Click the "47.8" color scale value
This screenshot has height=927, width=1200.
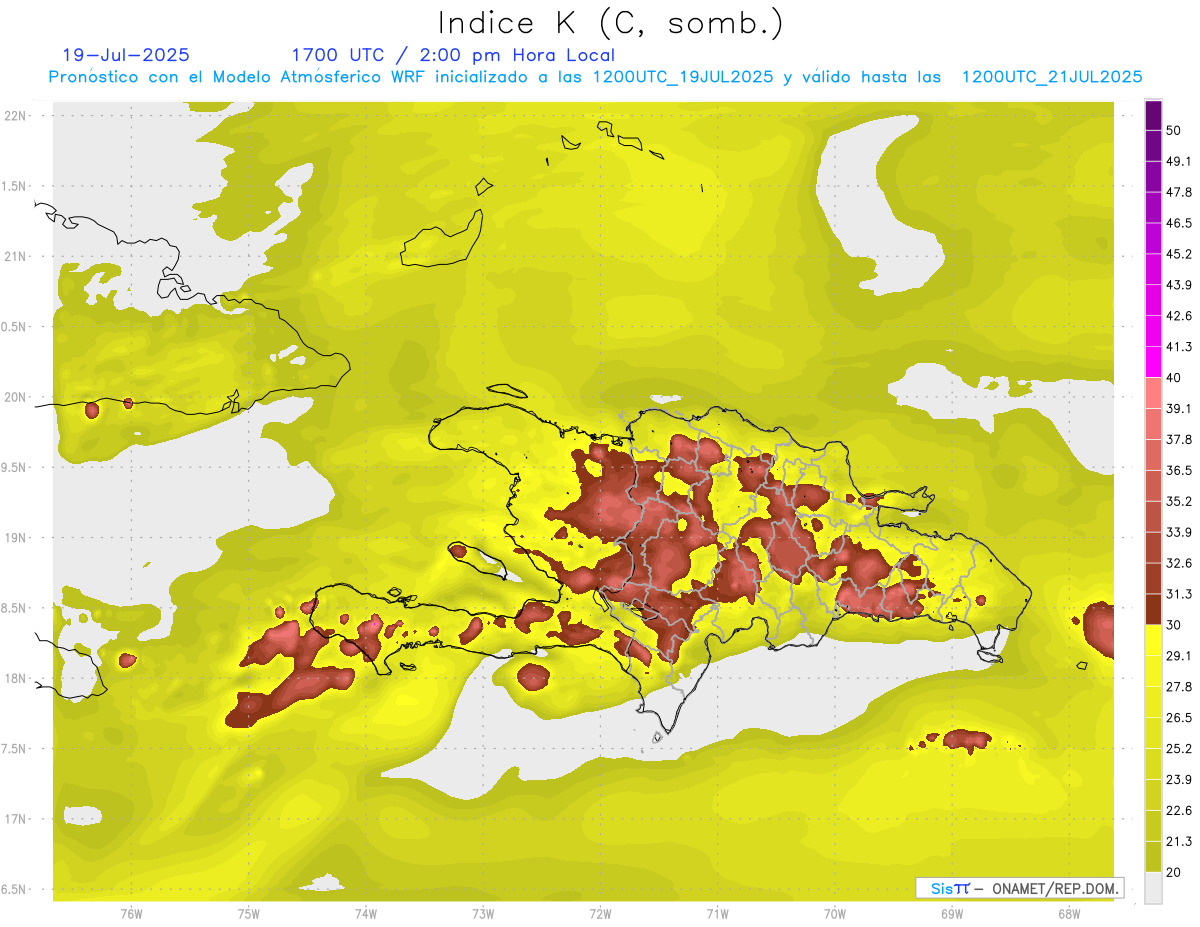point(1179,192)
